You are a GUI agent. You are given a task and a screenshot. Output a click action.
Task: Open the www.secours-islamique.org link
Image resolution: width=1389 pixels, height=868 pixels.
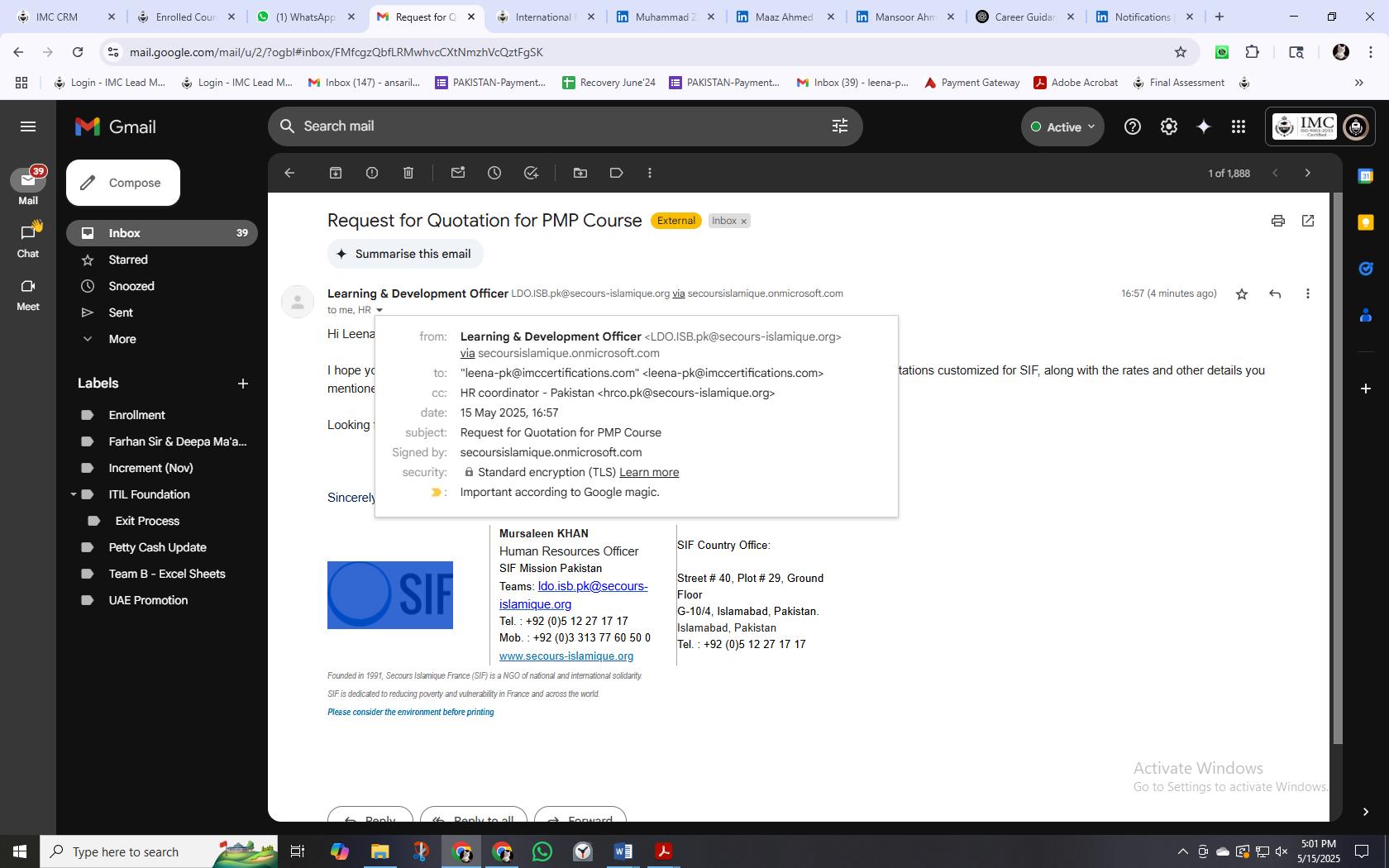[566, 656]
